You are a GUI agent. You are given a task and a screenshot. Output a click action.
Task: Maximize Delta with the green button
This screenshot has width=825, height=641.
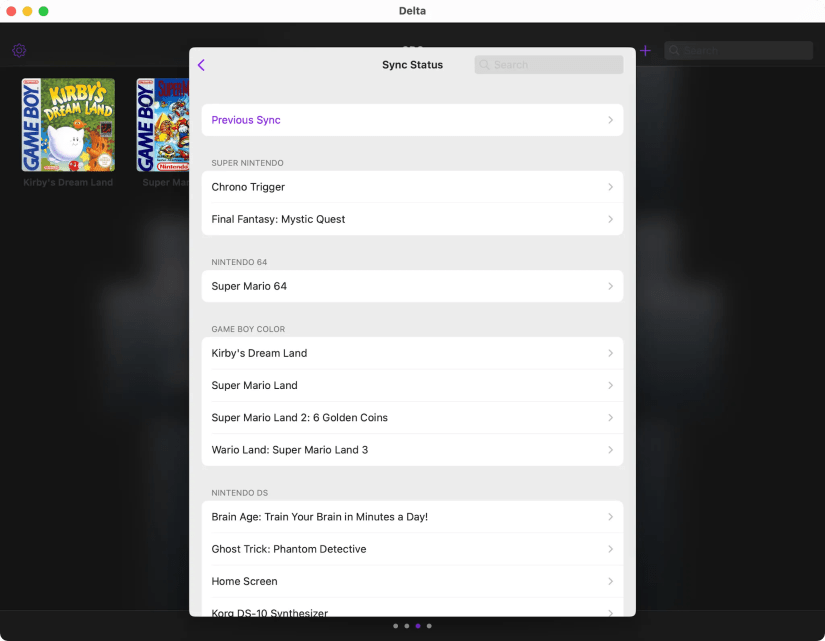(x=44, y=11)
